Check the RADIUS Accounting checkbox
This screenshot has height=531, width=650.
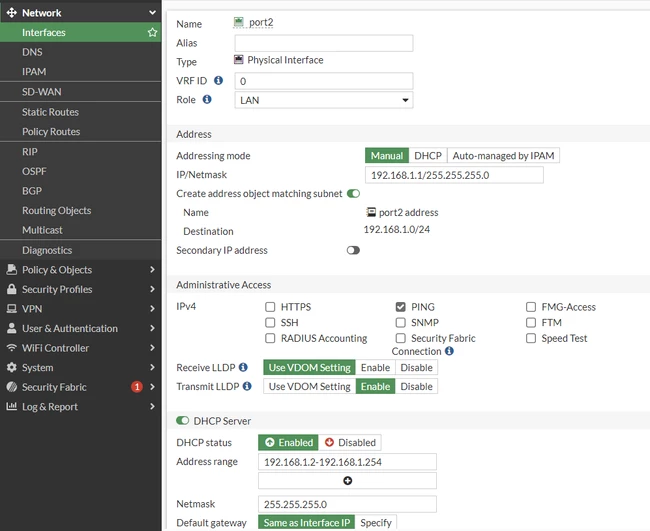(x=270, y=338)
